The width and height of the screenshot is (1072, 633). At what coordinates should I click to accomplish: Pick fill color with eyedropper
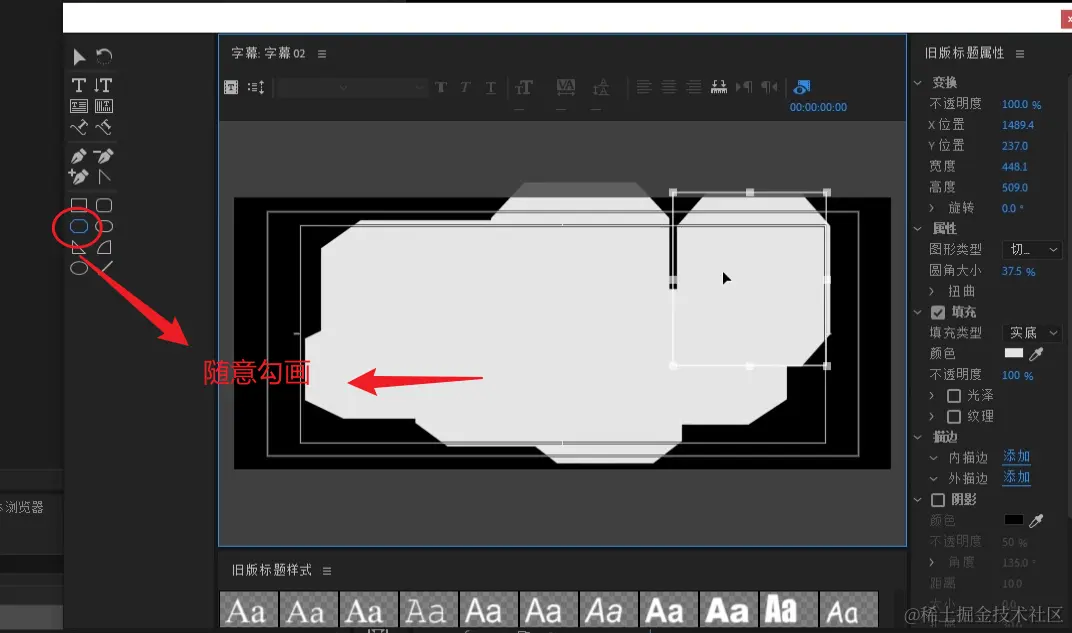[1036, 354]
